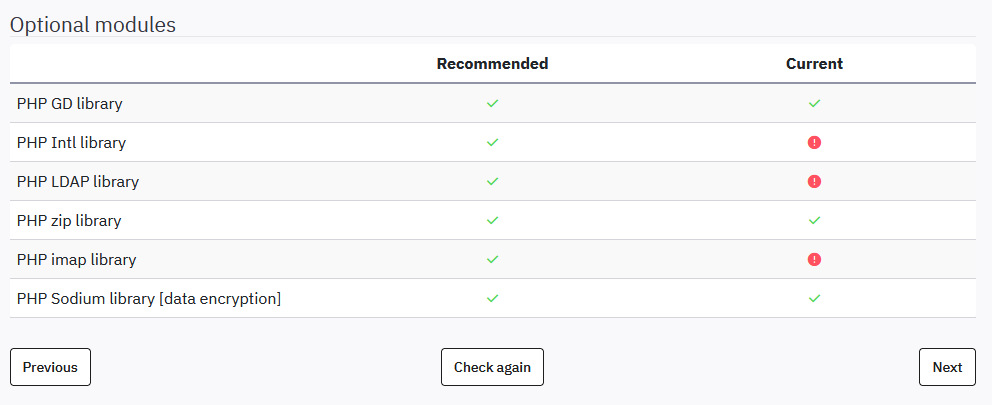Click recommended checkmark for PHP Sodium library
This screenshot has height=405, width=992.
point(492,298)
